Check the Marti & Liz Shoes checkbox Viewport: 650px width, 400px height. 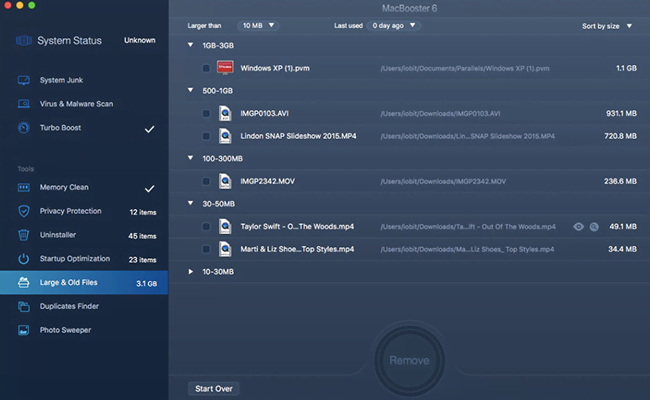tap(206, 249)
